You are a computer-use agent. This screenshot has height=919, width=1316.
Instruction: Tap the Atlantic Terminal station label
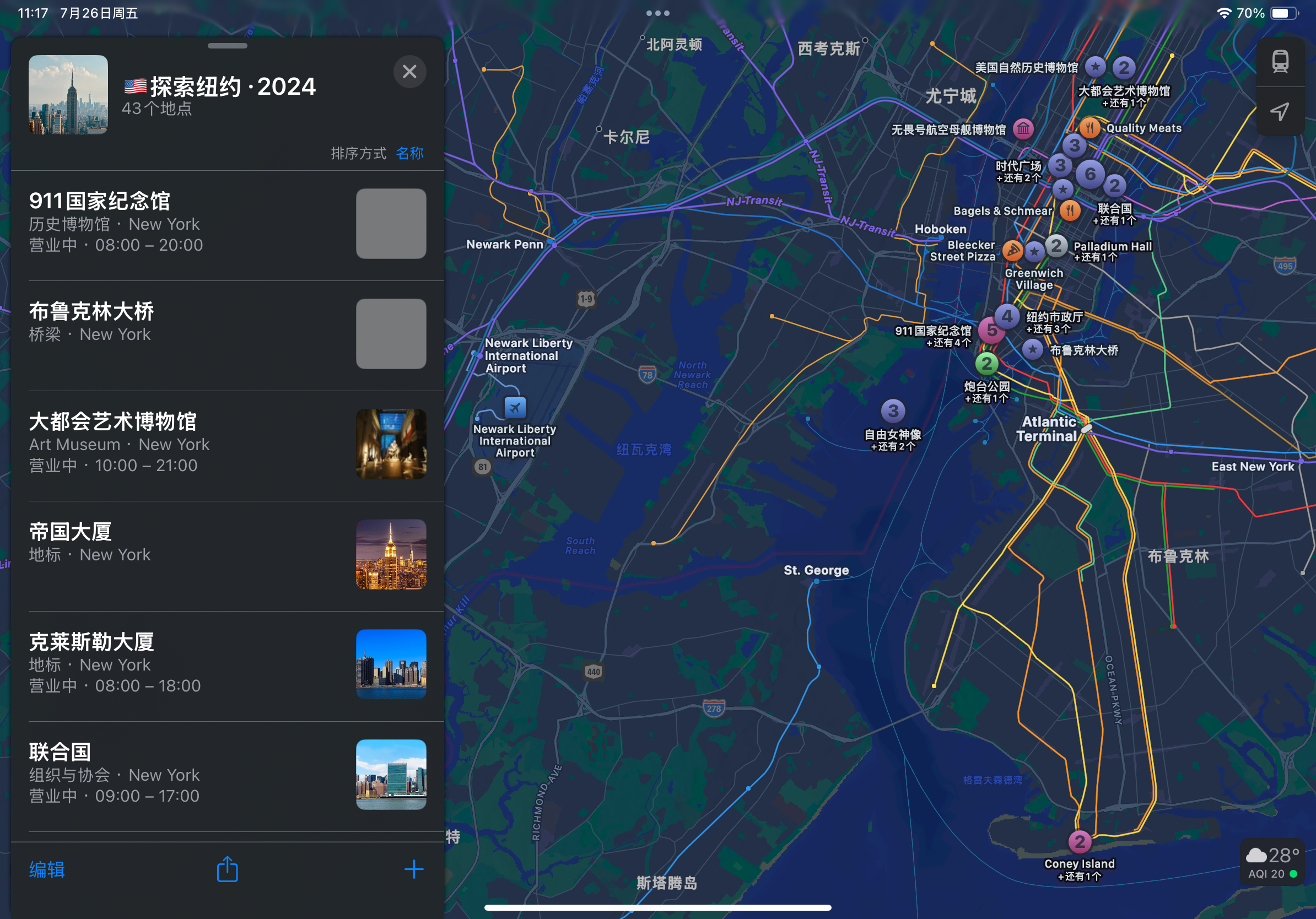click(1048, 429)
